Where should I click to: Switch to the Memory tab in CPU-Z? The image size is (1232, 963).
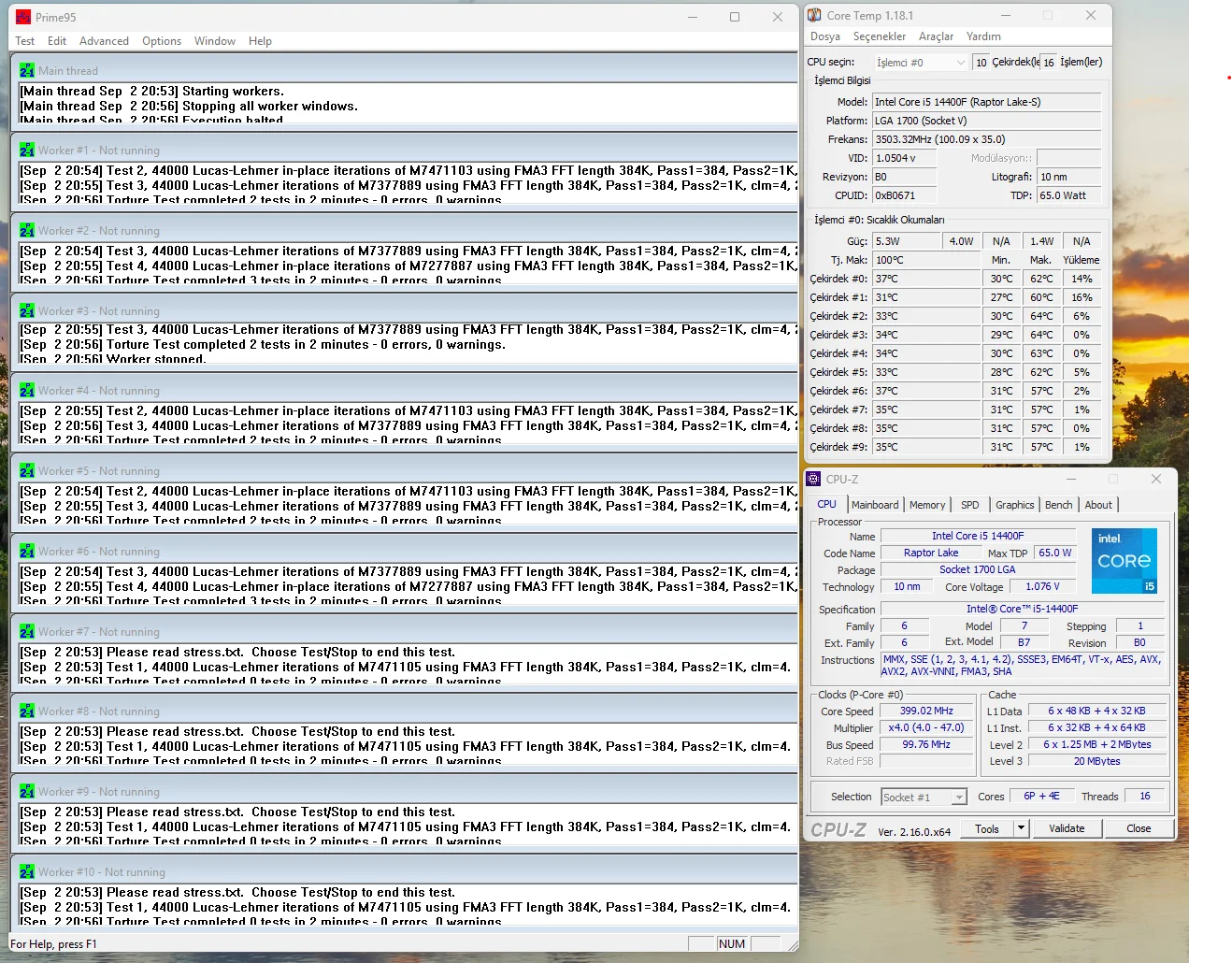coord(927,505)
